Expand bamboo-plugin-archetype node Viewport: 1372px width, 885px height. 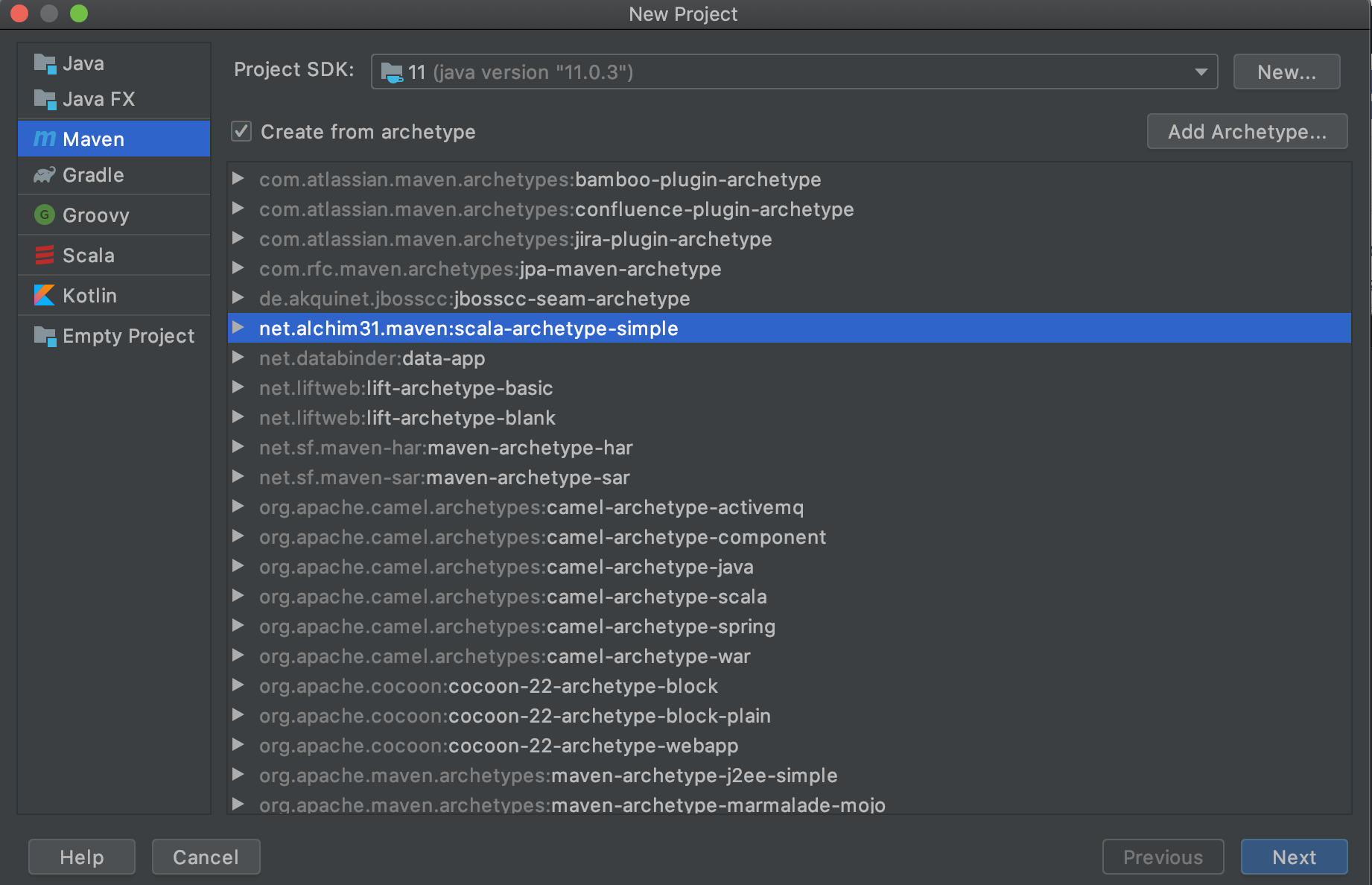[238, 179]
